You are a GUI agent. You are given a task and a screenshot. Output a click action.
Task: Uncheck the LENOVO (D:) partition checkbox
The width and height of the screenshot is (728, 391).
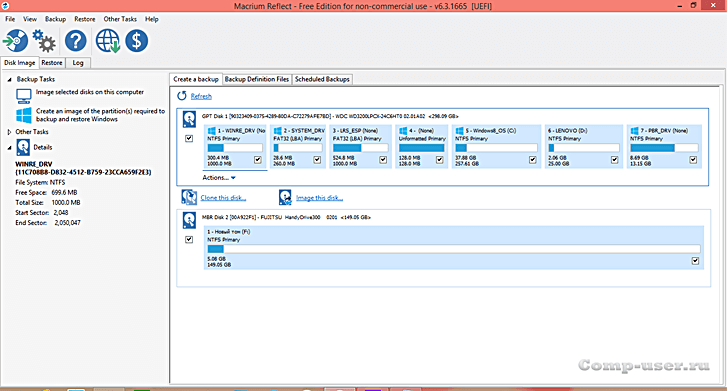click(615, 160)
